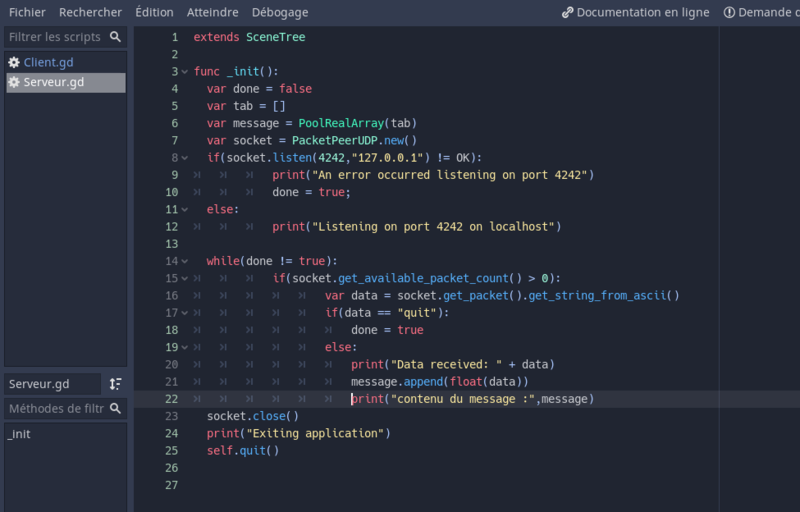800x512 pixels.
Task: Select the Client.gd script in the list
Action: click(x=48, y=62)
